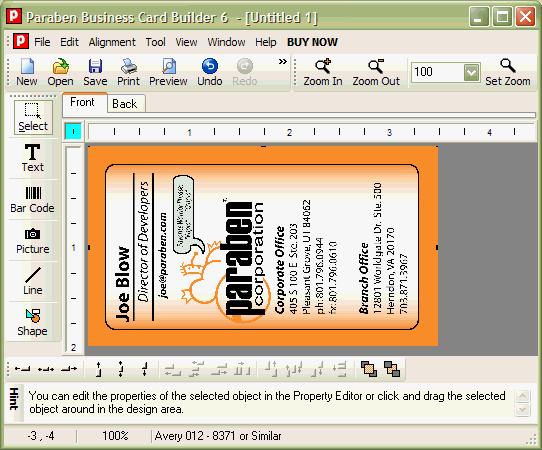
Task: Select the Director of Developers text
Action: coord(143,242)
